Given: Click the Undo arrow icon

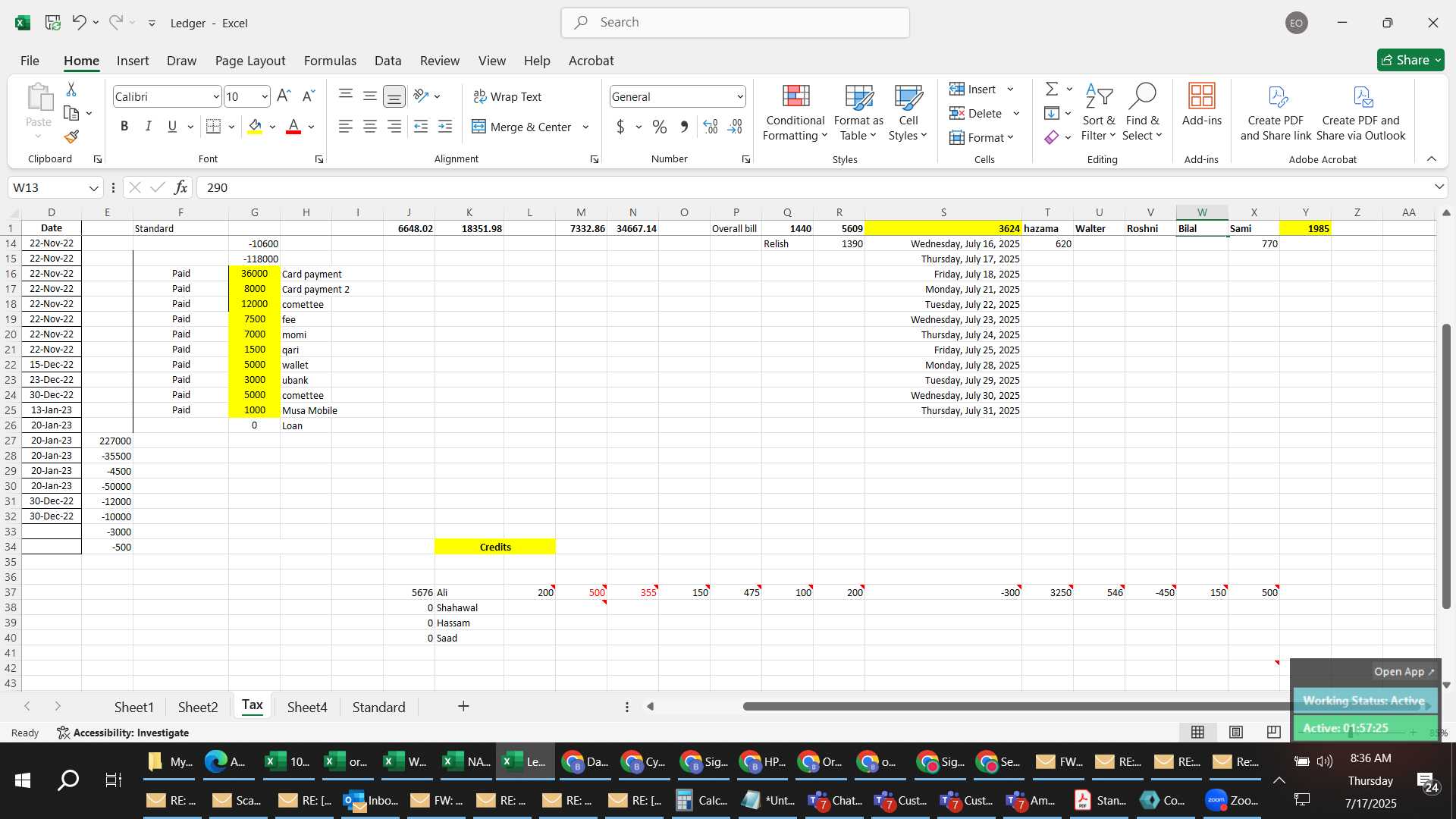Looking at the screenshot, I should click(79, 22).
